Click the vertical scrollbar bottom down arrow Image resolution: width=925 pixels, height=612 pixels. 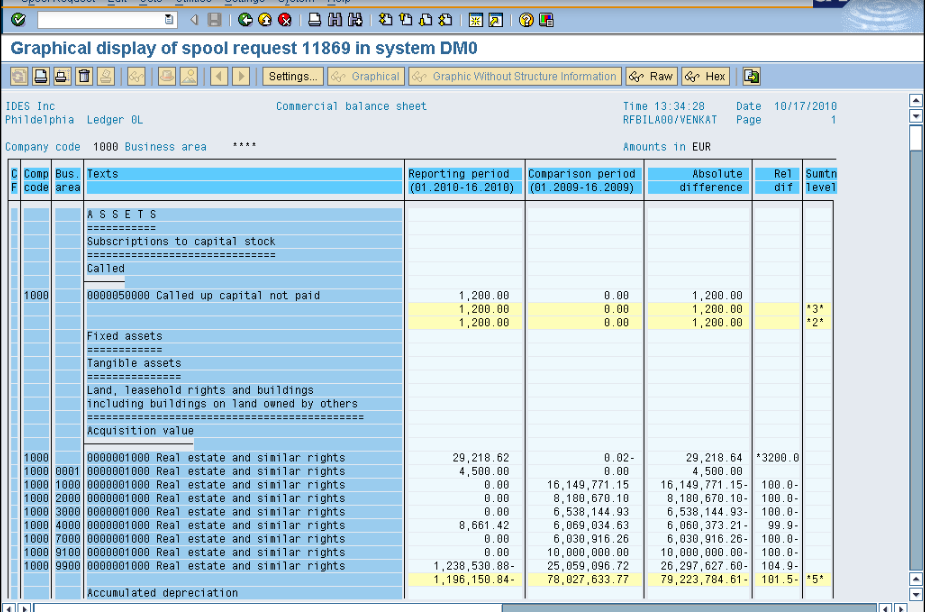[916, 594]
